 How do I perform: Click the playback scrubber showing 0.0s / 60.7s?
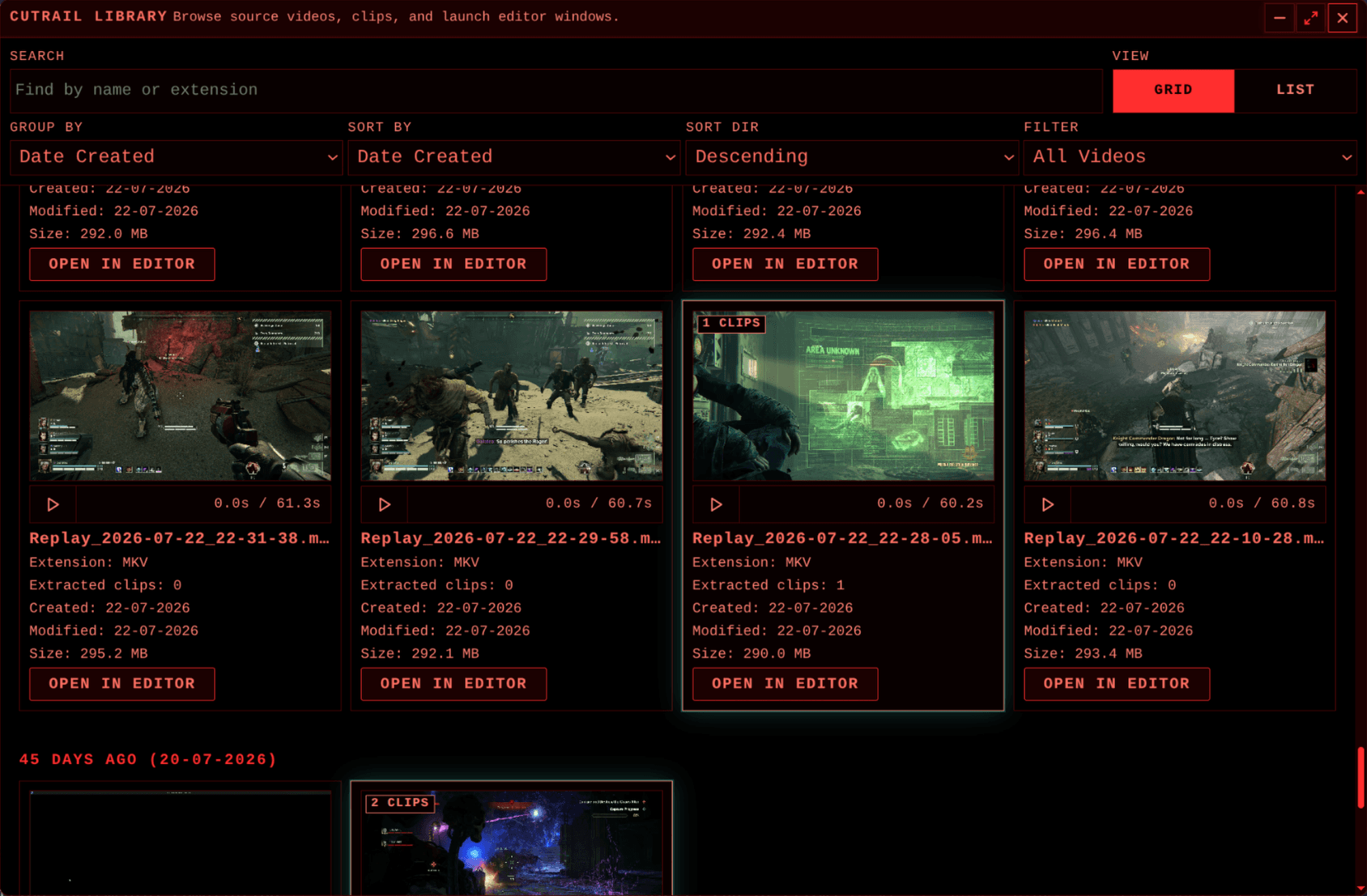[534, 504]
